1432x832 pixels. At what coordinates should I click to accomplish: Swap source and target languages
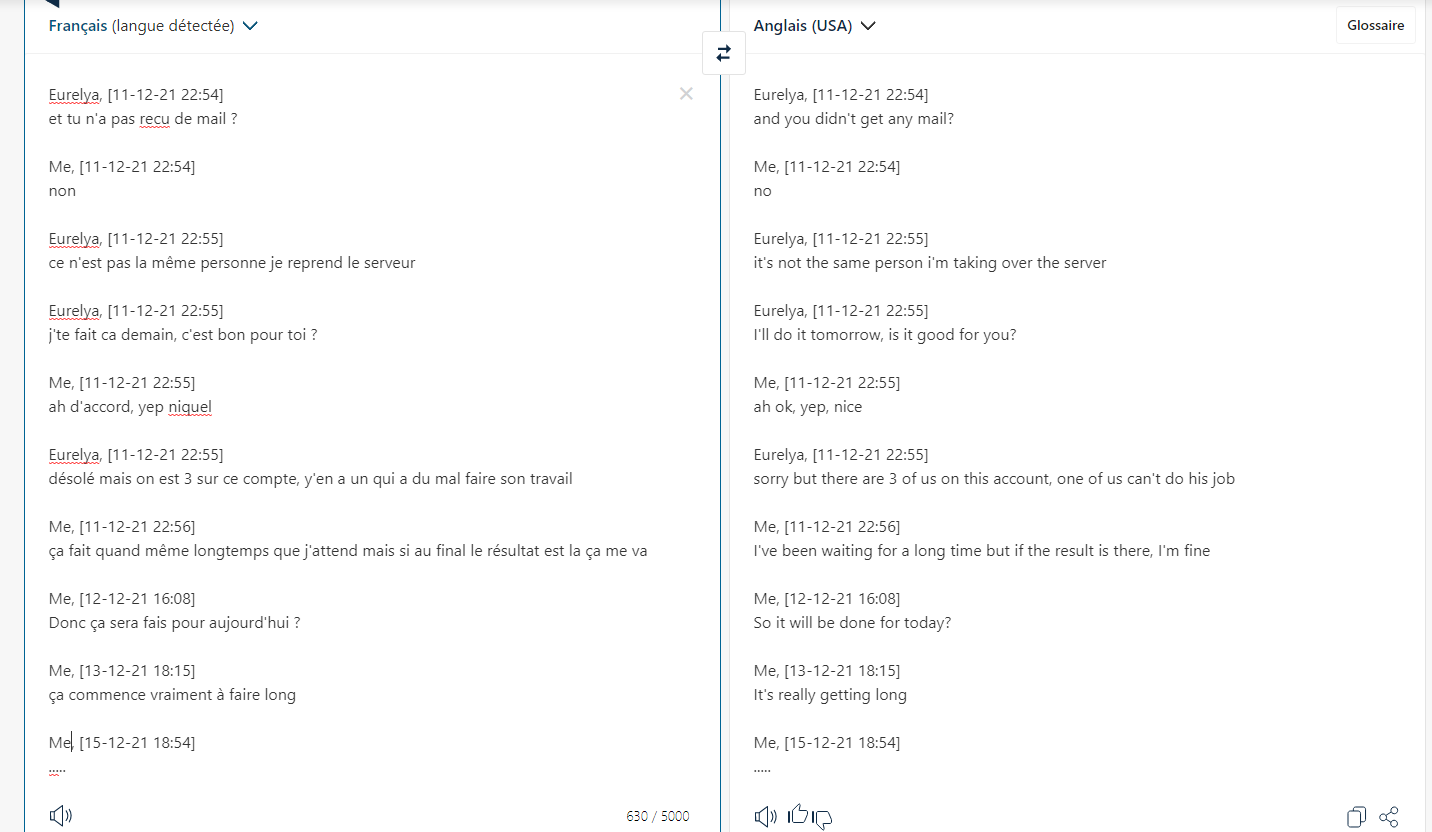tap(724, 53)
